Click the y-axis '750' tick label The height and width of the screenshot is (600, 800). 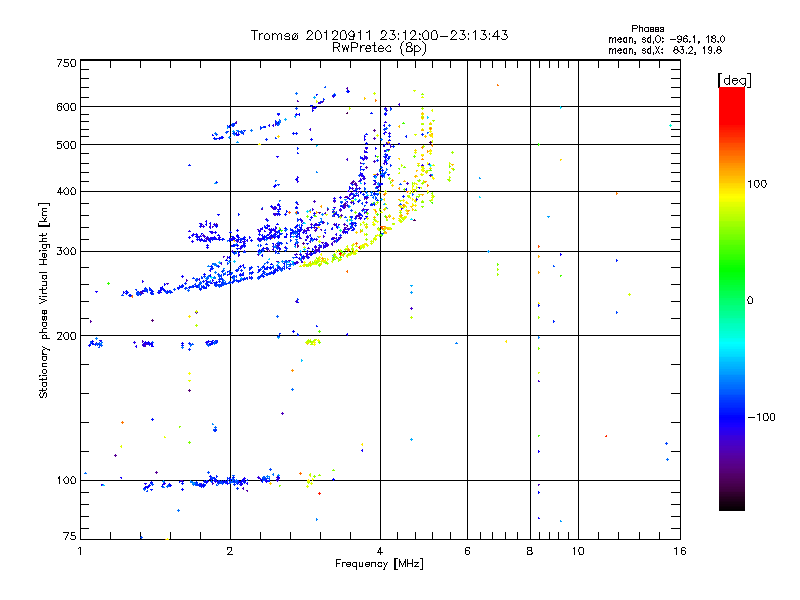click(x=66, y=63)
